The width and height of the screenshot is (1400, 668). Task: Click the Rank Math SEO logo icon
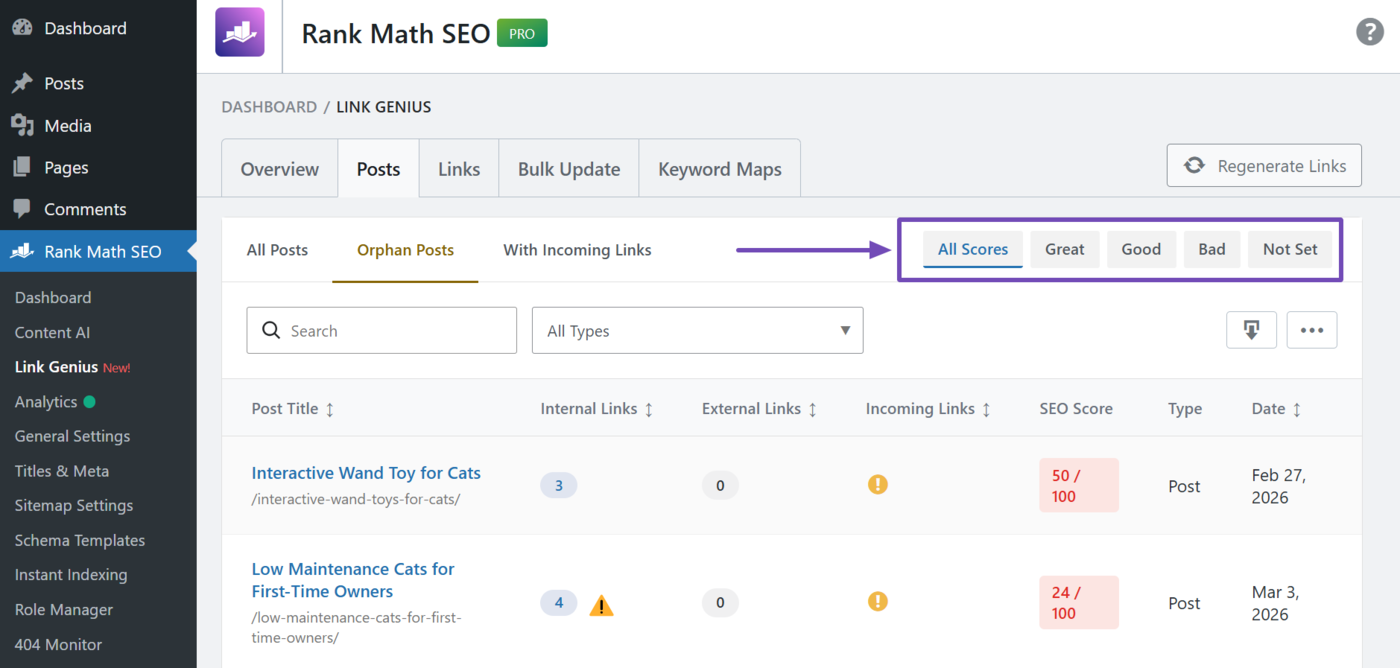coord(240,32)
